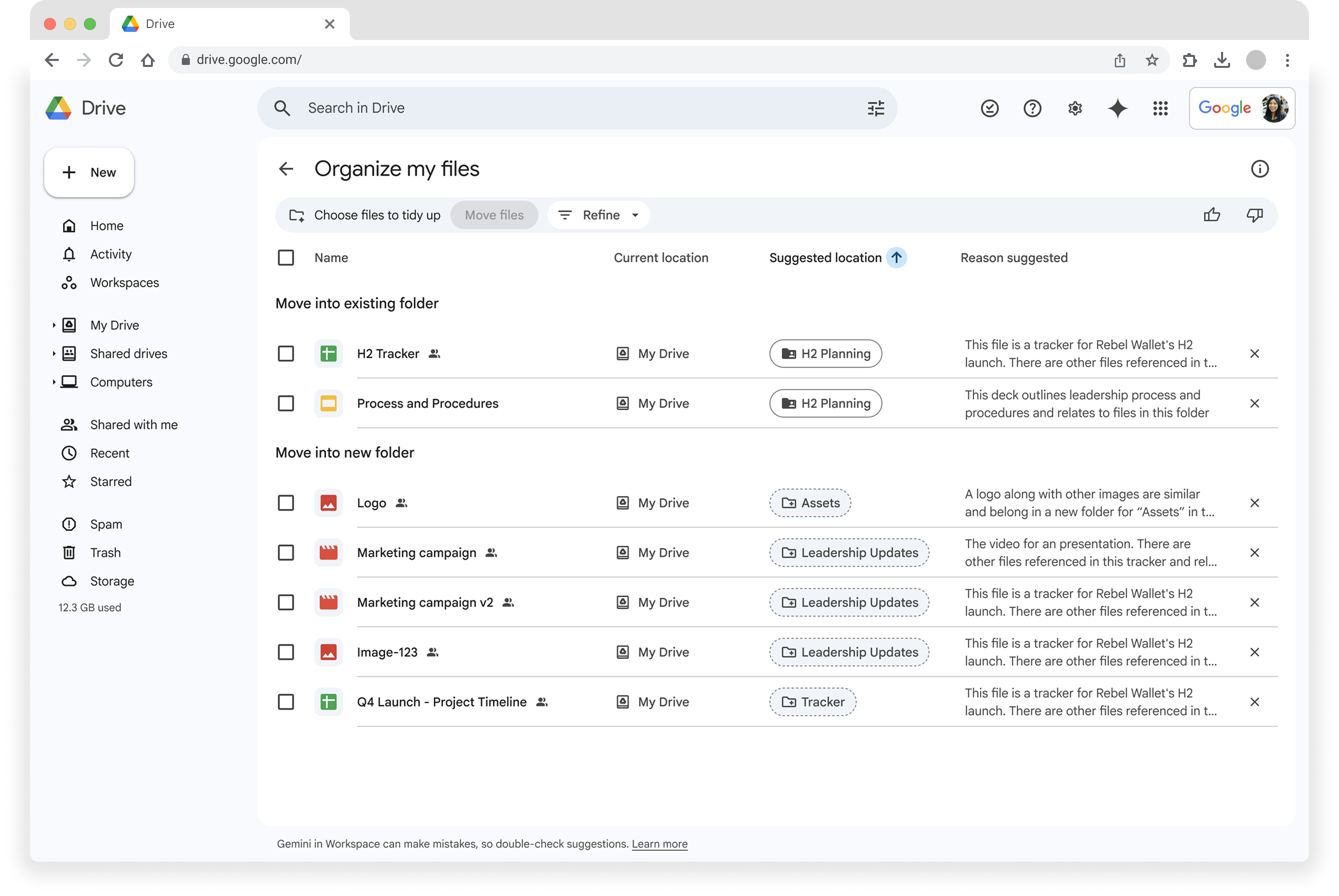Give thumbs up feedback on suggestions

(x=1213, y=215)
